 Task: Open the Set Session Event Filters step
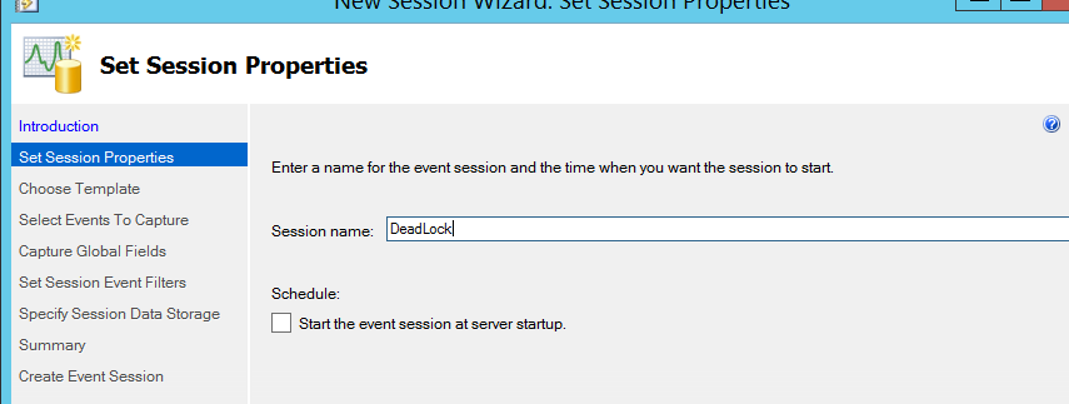102,282
